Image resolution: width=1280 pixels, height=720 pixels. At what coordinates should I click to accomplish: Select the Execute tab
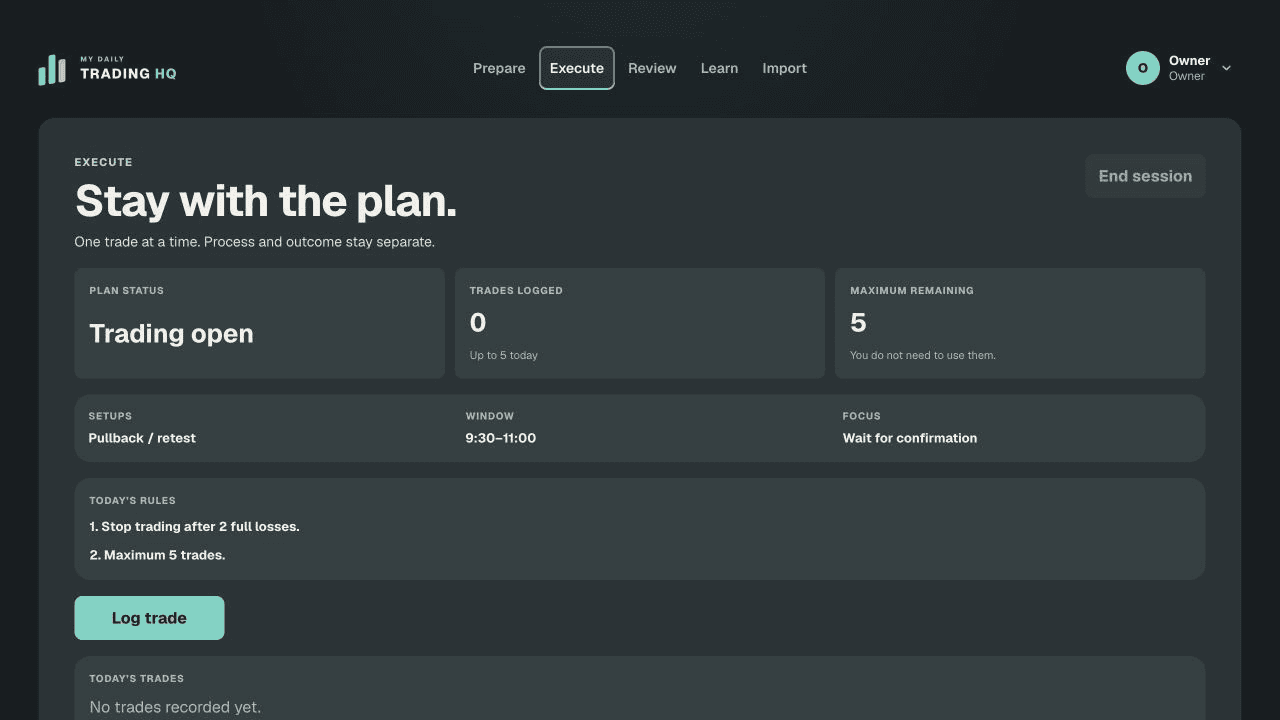[577, 68]
